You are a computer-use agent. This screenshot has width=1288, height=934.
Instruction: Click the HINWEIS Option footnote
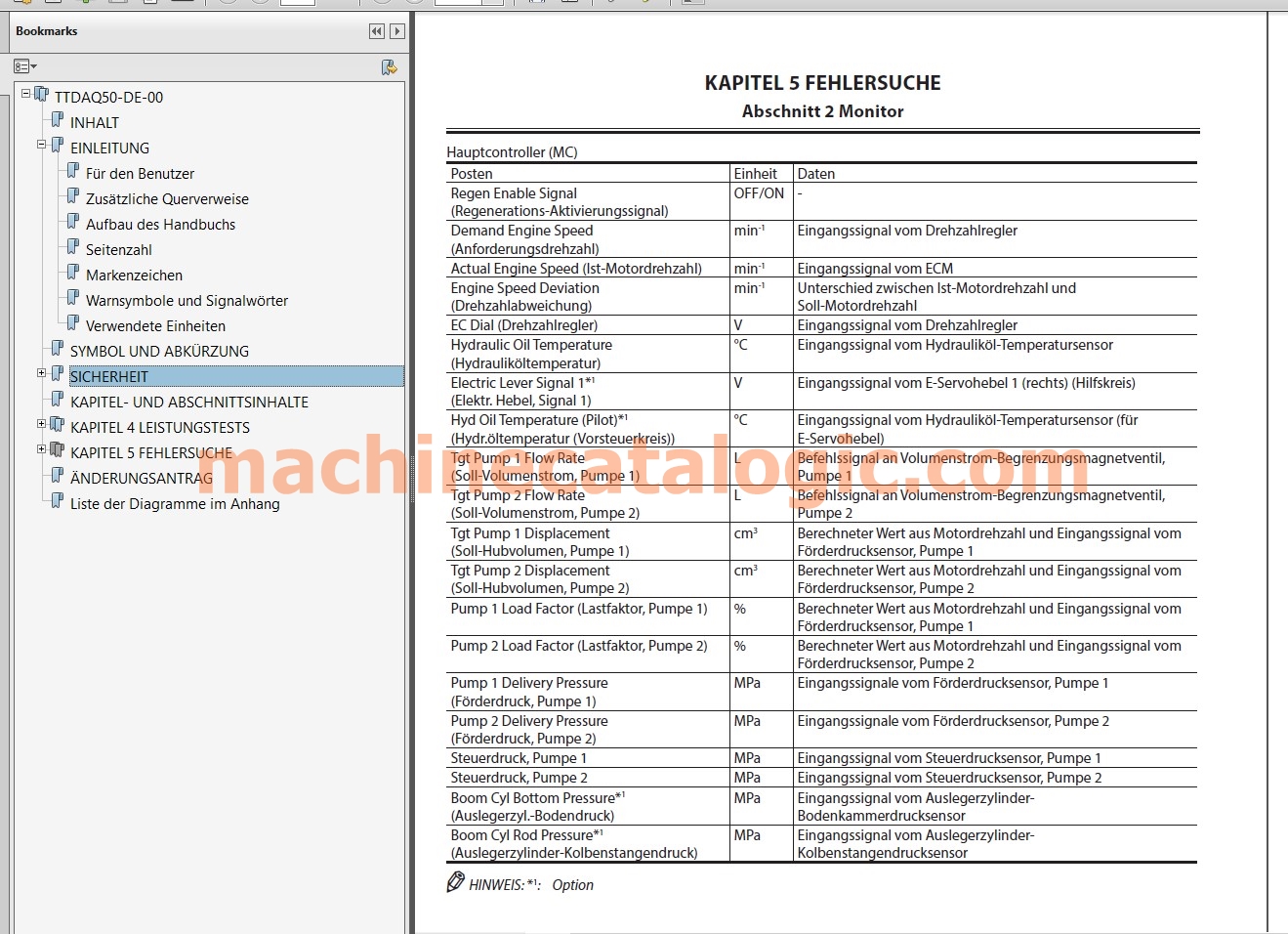(520, 884)
